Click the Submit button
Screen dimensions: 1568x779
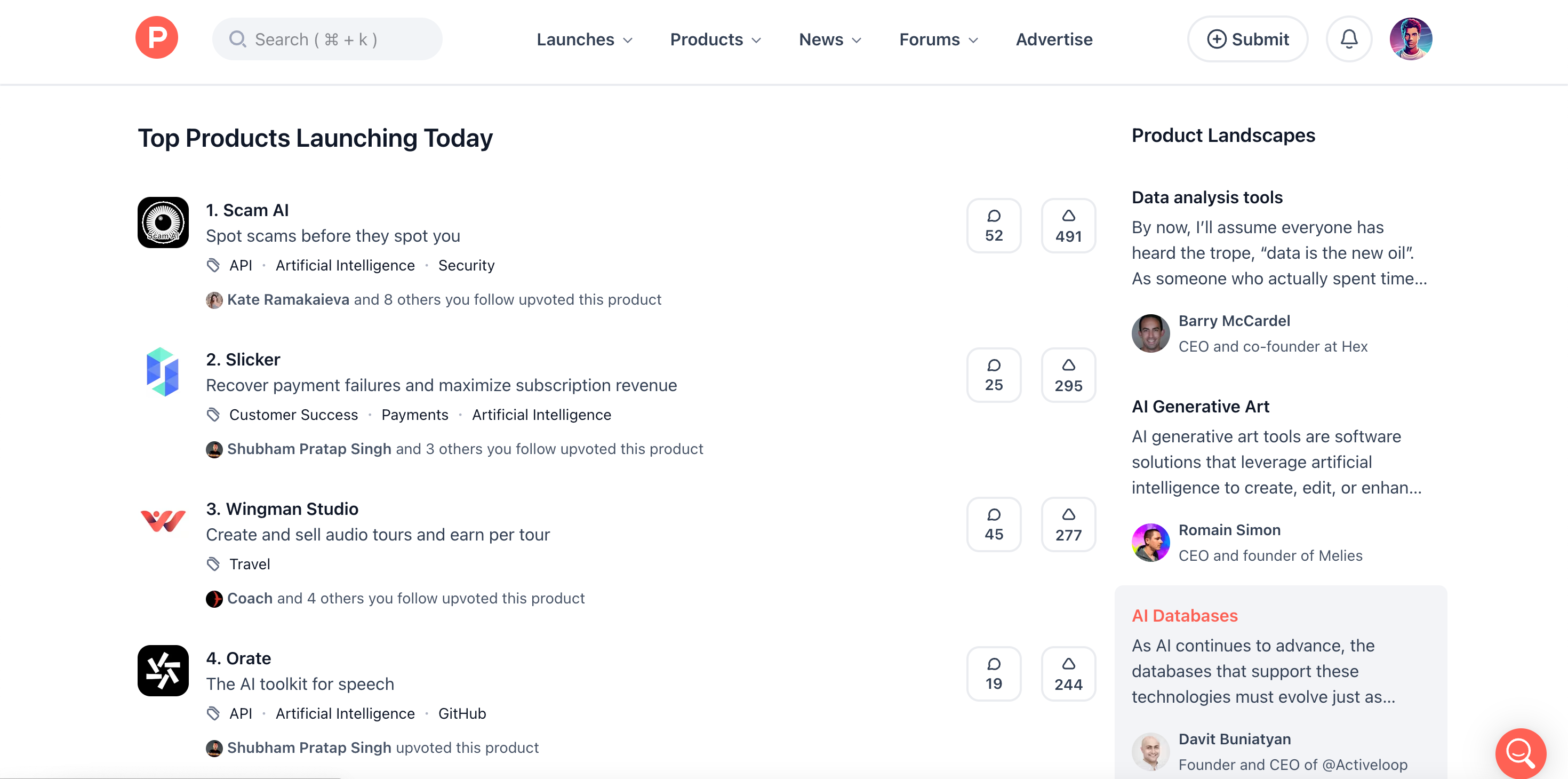coord(1247,39)
